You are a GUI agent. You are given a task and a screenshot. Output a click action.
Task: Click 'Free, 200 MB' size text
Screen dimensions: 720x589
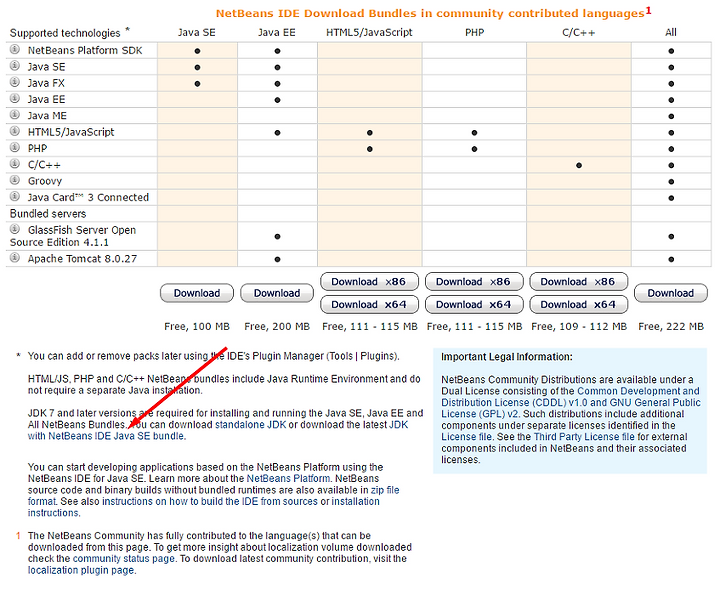tap(277, 326)
